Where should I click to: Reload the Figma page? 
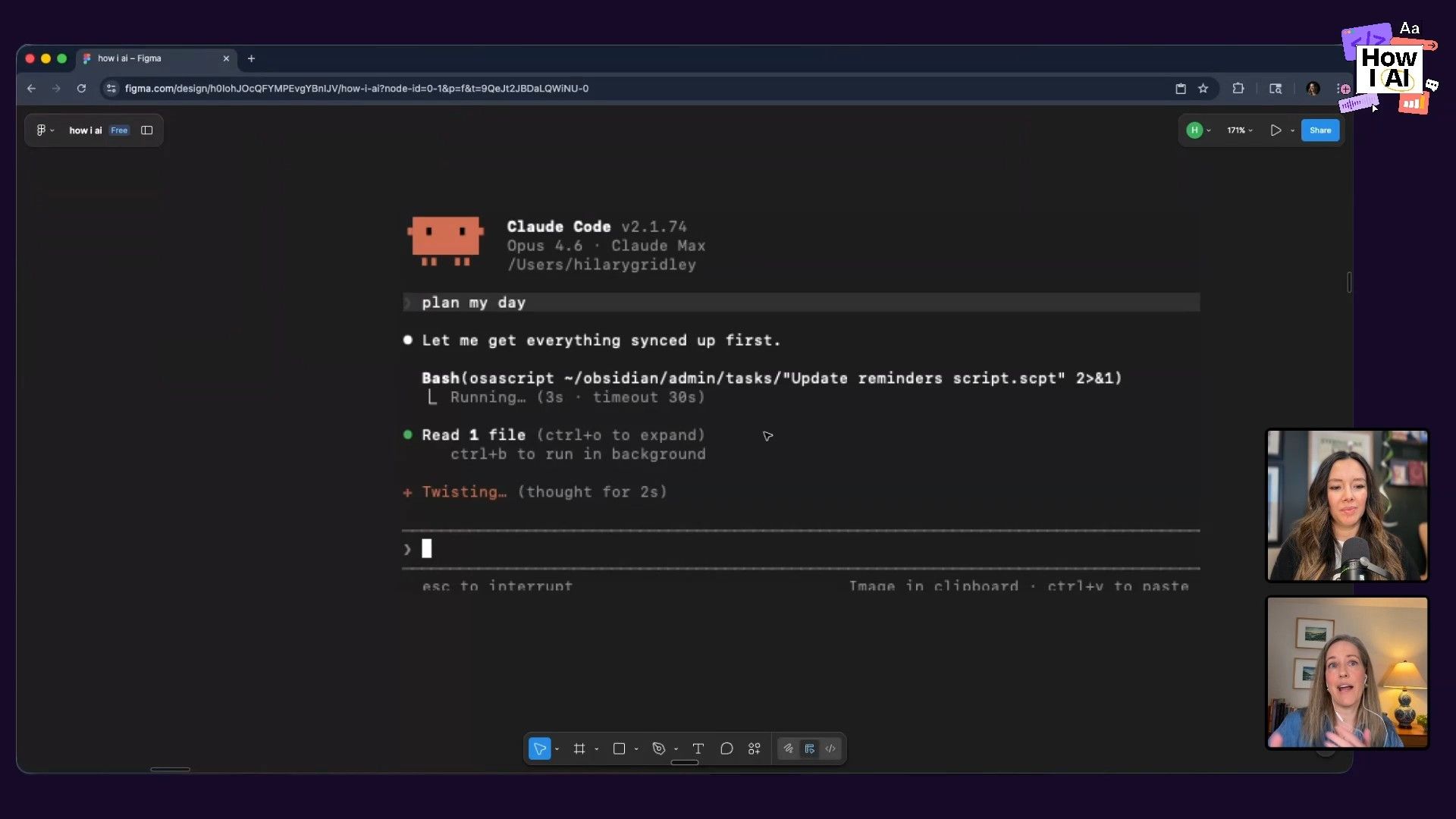pyautogui.click(x=81, y=89)
